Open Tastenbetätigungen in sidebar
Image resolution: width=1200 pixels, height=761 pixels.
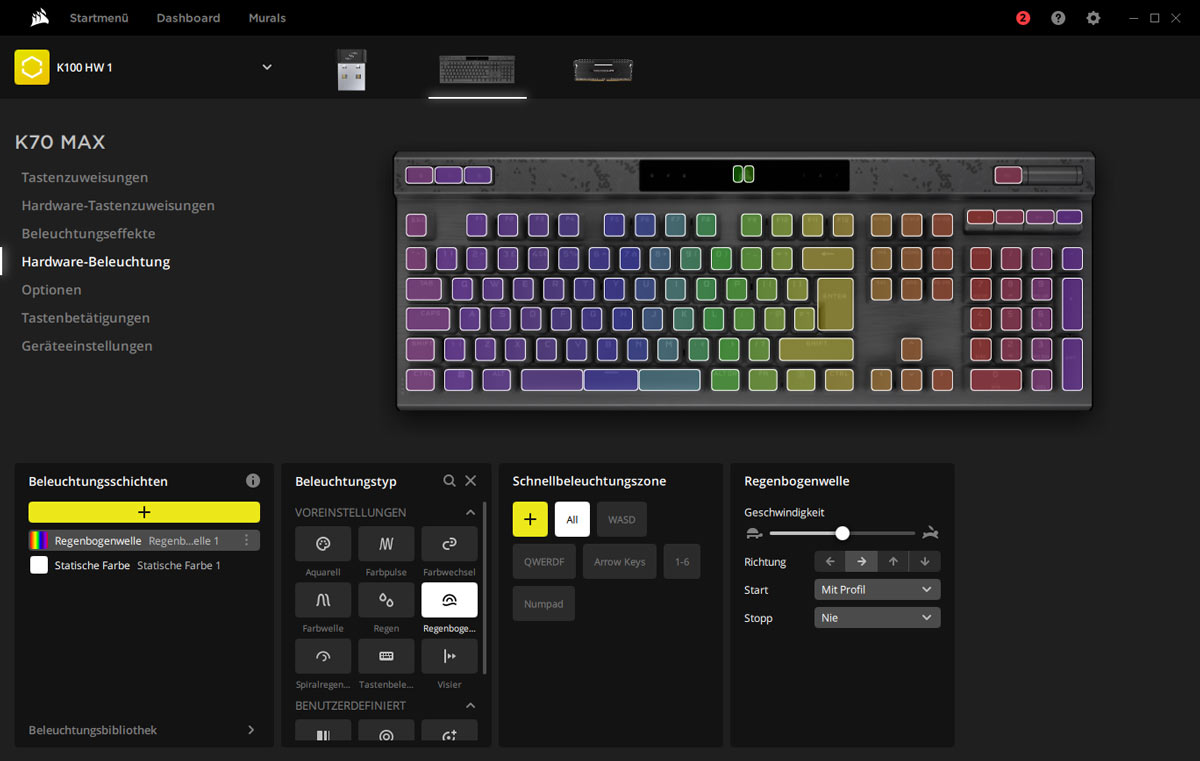(x=86, y=318)
